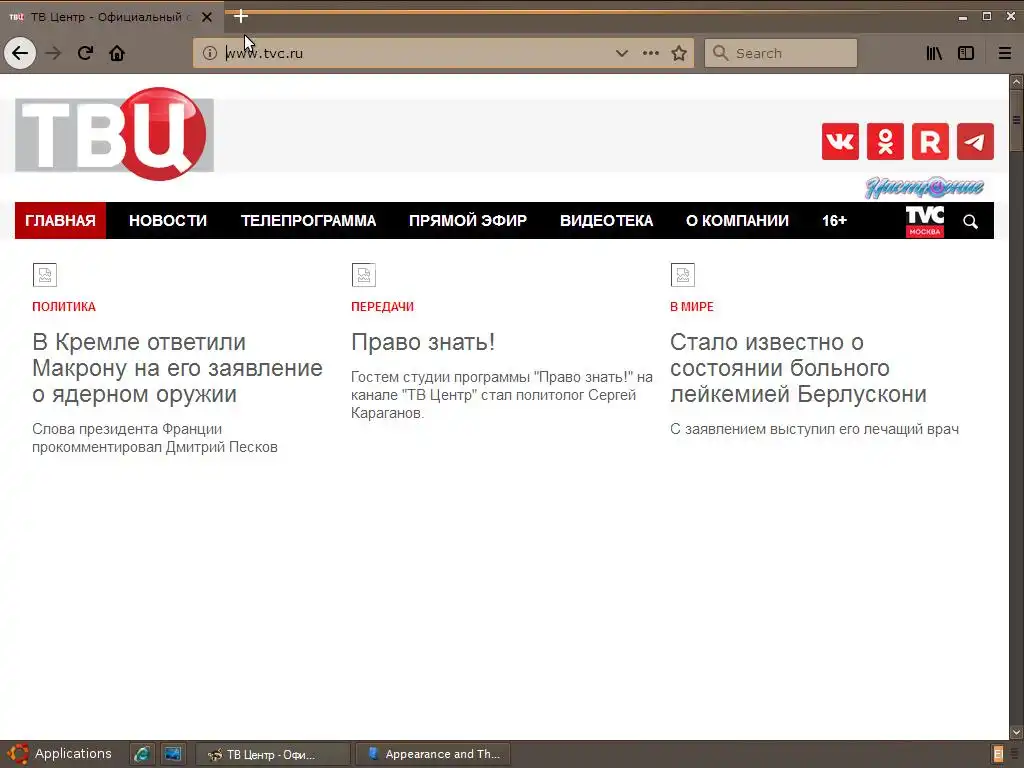Open the VK social page
The height and width of the screenshot is (768, 1024).
tap(840, 141)
